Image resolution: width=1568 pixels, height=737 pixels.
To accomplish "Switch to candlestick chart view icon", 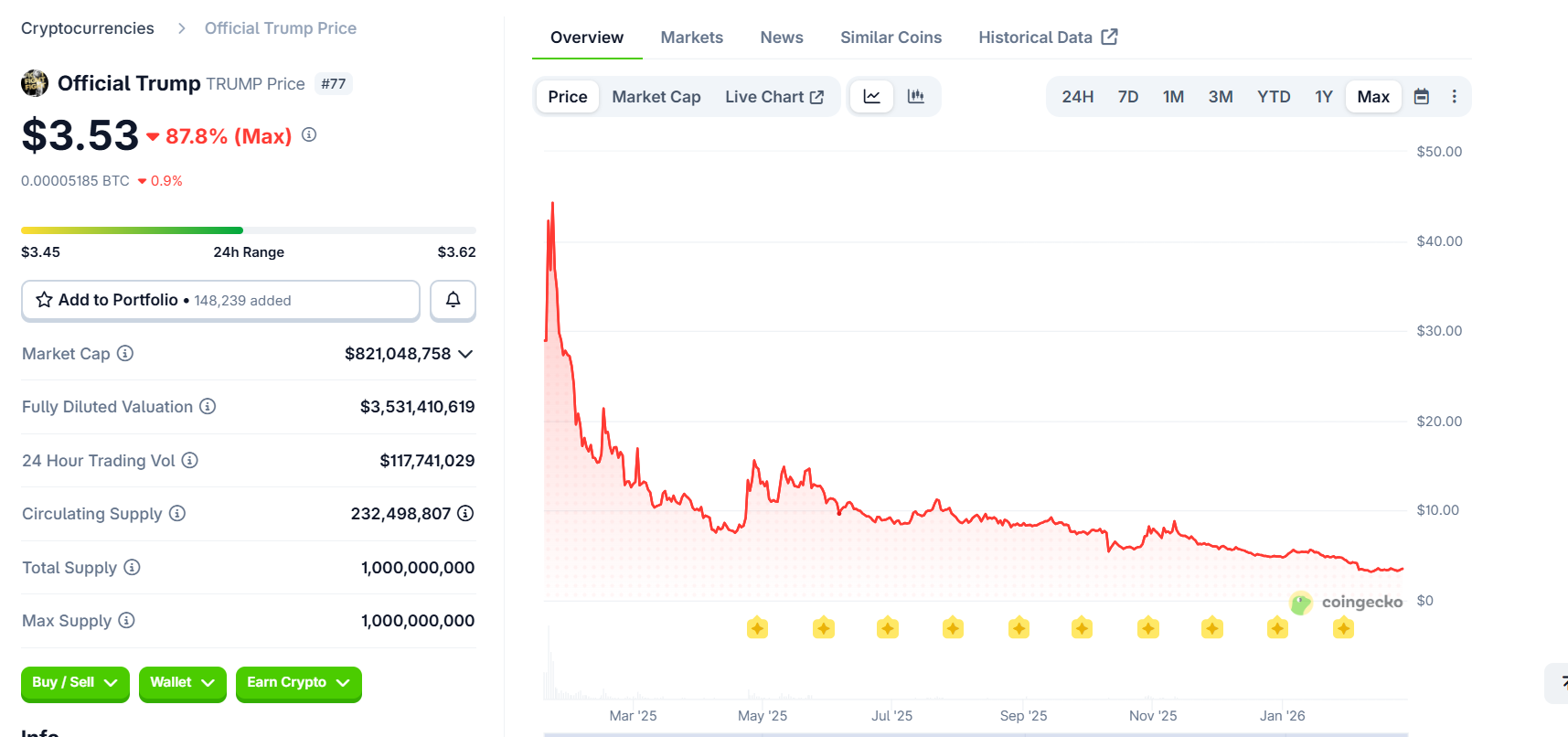I will 915,97.
